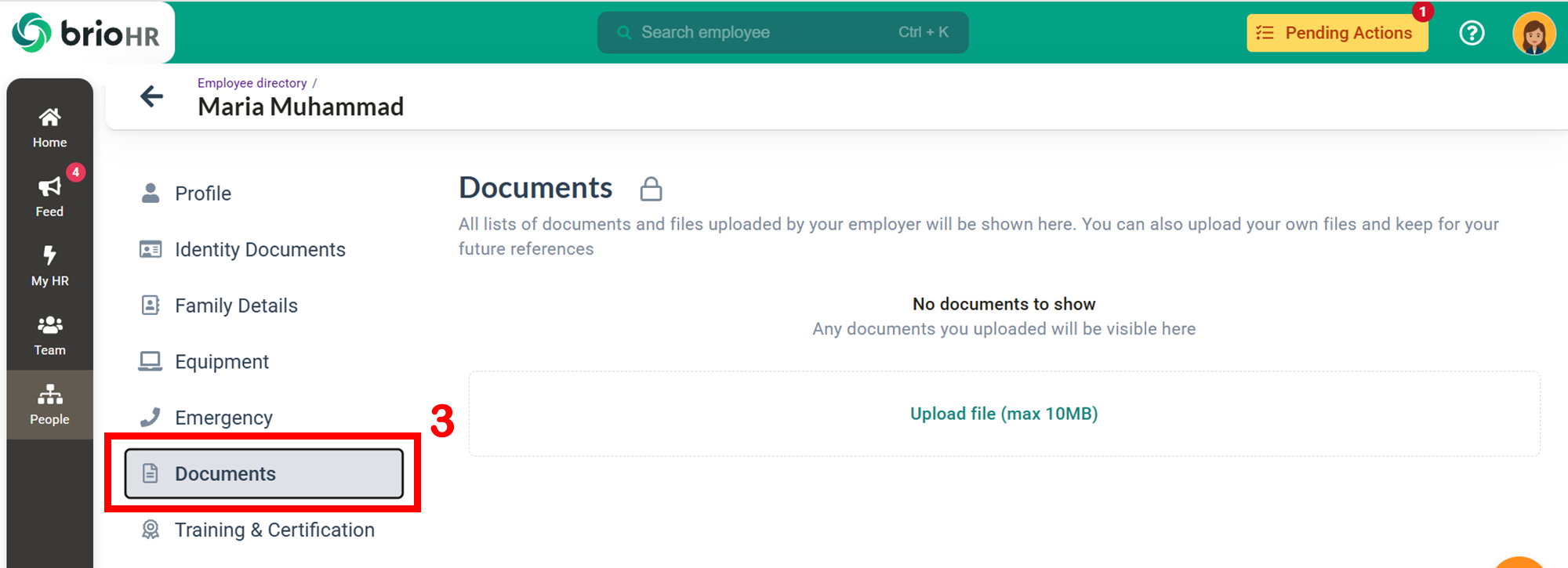Go to Home in sidebar
The image size is (1568, 568).
(x=49, y=128)
